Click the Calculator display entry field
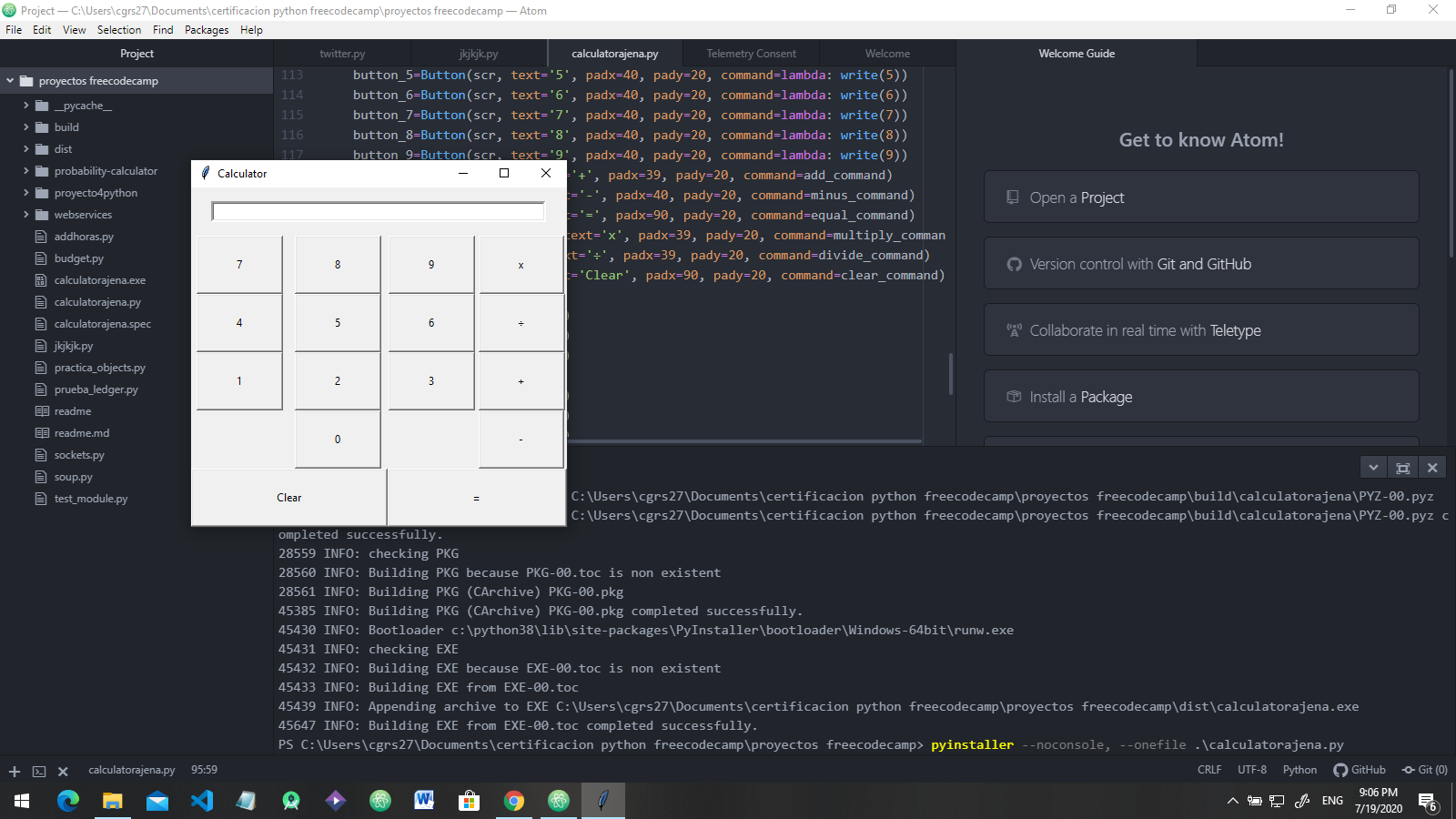The width and height of the screenshot is (1456, 819). tap(378, 212)
